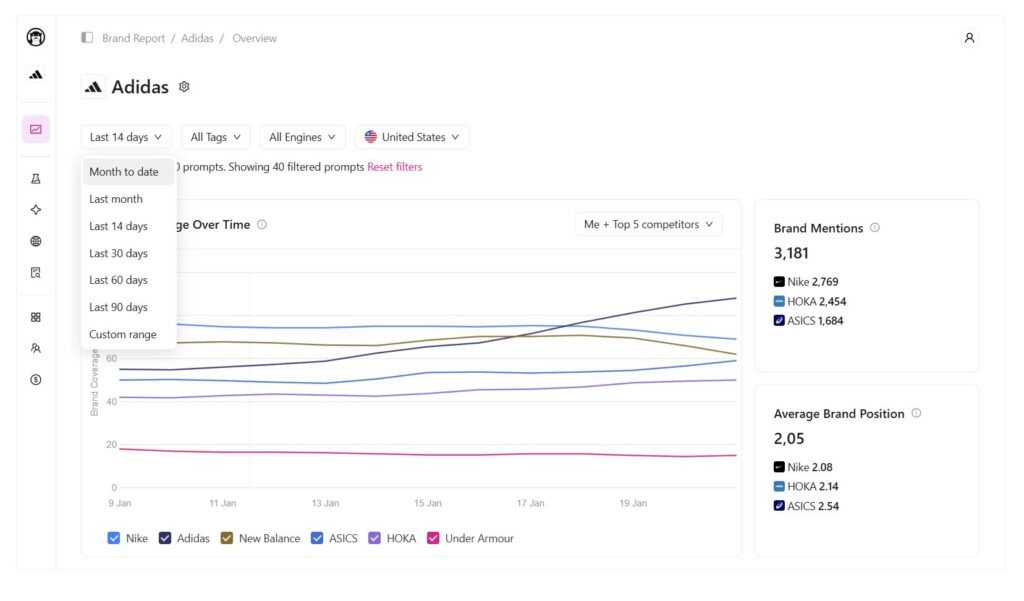This screenshot has width=1024, height=601.
Task: Open the Me + Top 5 competitors dropdown
Action: pos(648,224)
